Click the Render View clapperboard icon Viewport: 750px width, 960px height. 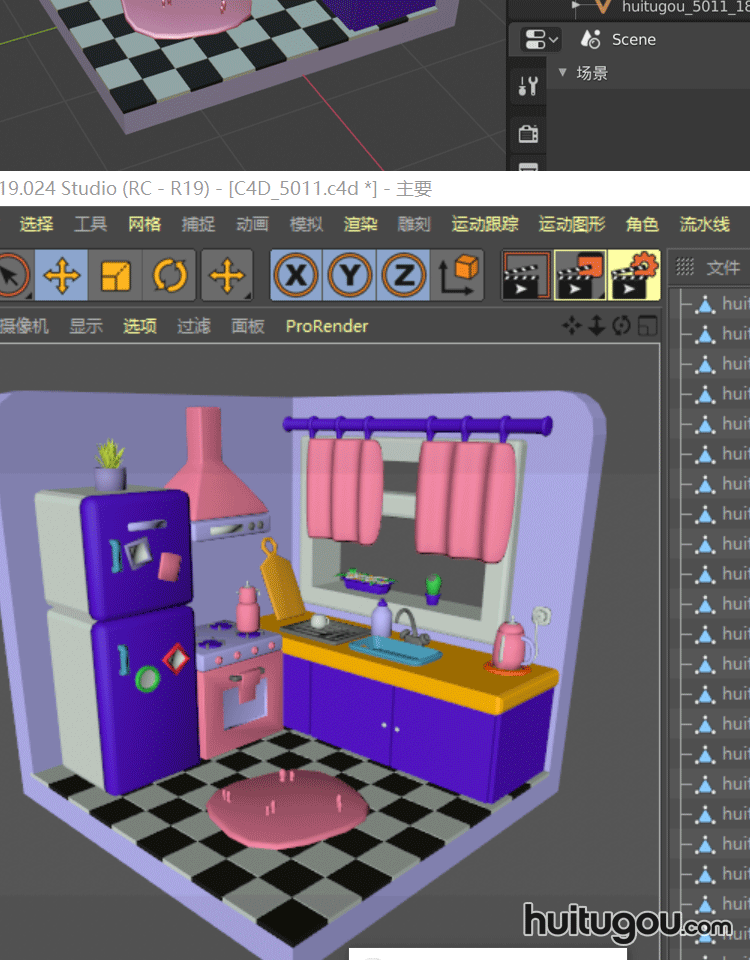pyautogui.click(x=525, y=276)
